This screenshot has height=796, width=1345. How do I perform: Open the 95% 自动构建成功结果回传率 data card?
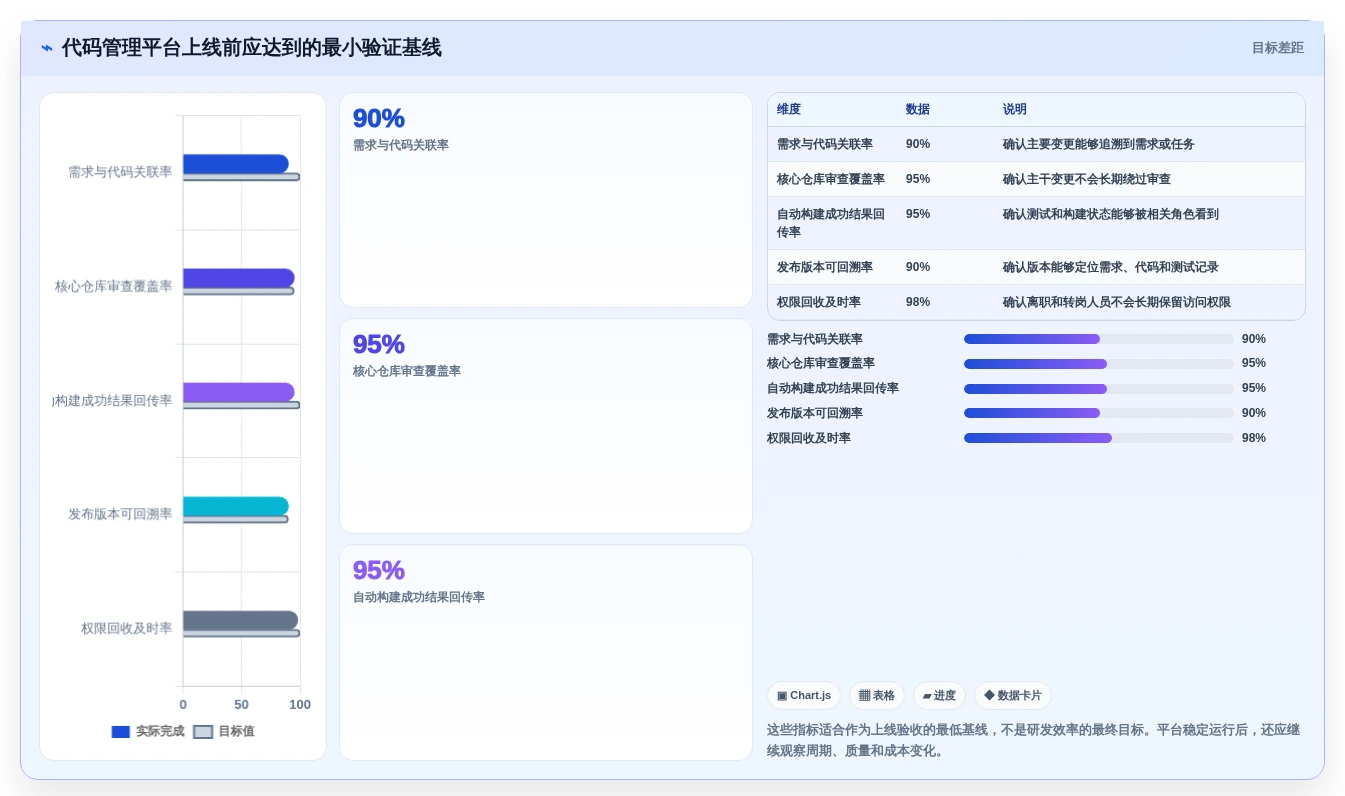pos(546,652)
